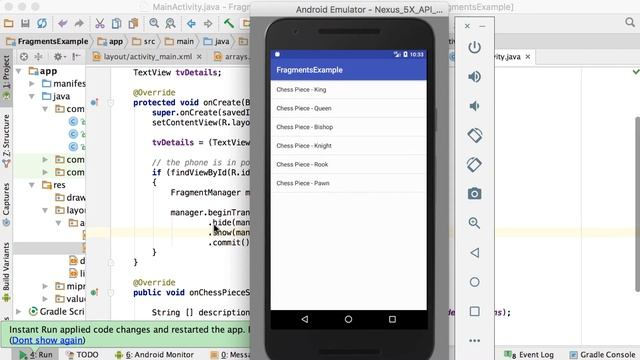The height and width of the screenshot is (360, 640).
Task: Tap 'Chess Piece - Knight' in emulator
Action: coord(349,146)
